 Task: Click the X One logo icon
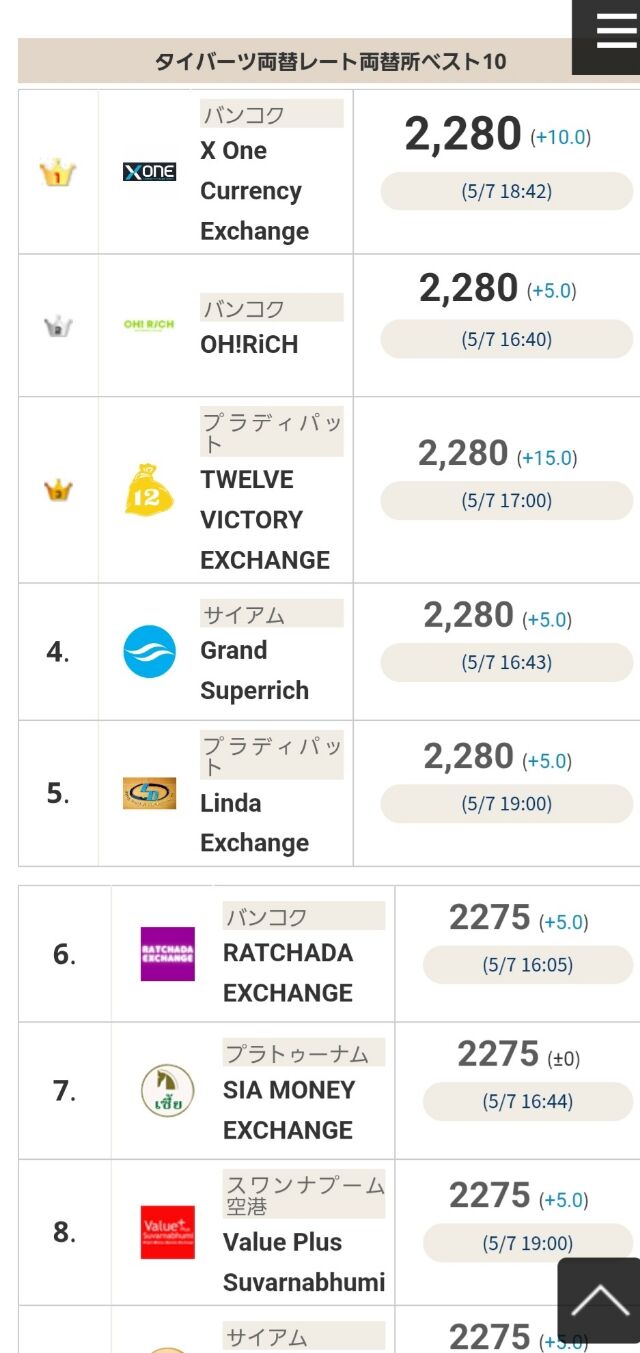[149, 172]
